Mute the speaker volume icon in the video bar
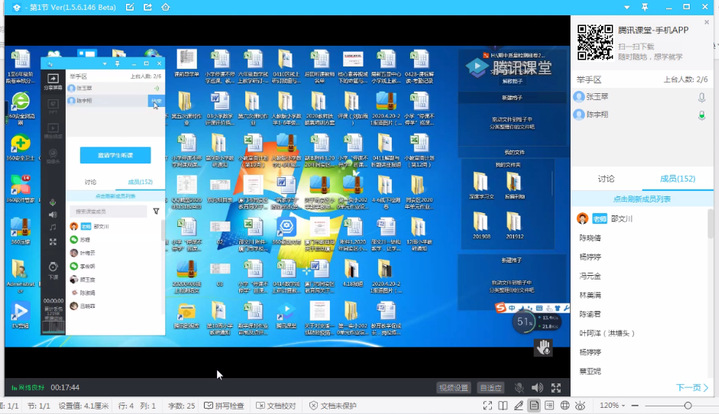 pyautogui.click(x=537, y=388)
